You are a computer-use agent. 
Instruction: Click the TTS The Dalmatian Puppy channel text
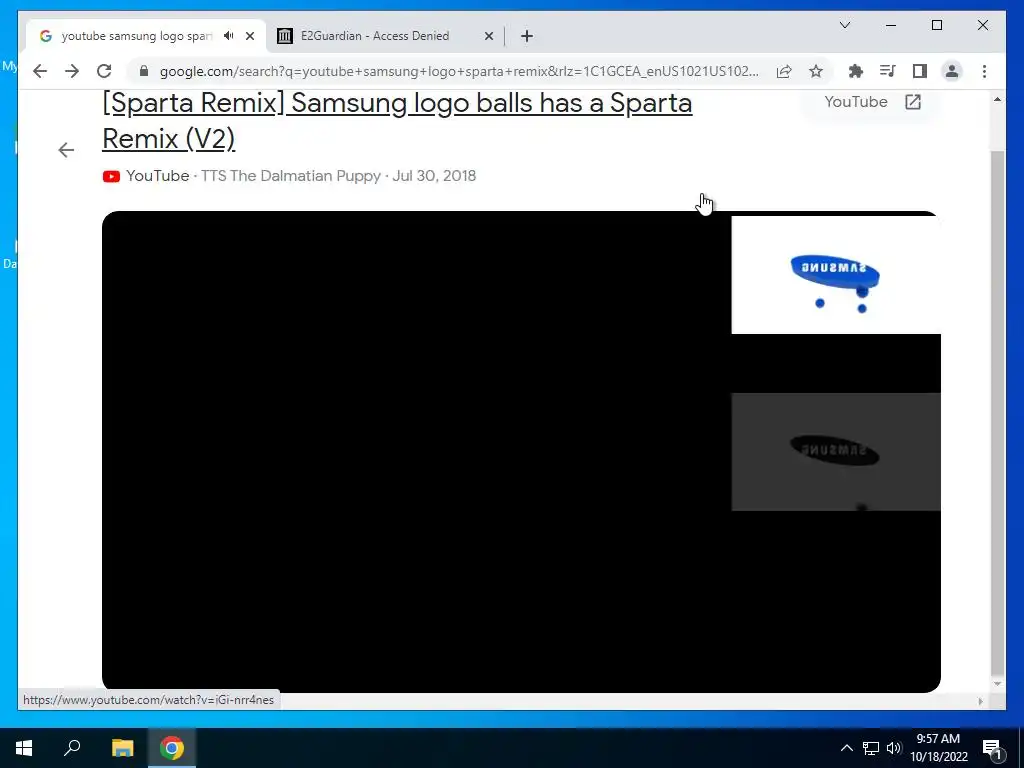pyautogui.click(x=291, y=176)
